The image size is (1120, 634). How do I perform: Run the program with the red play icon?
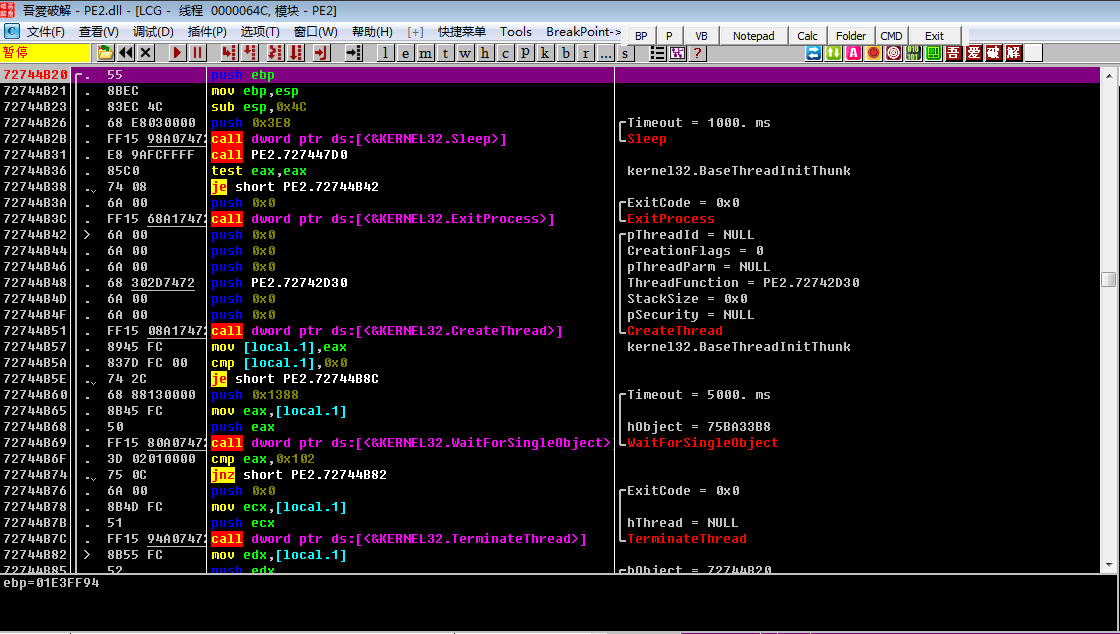178,53
